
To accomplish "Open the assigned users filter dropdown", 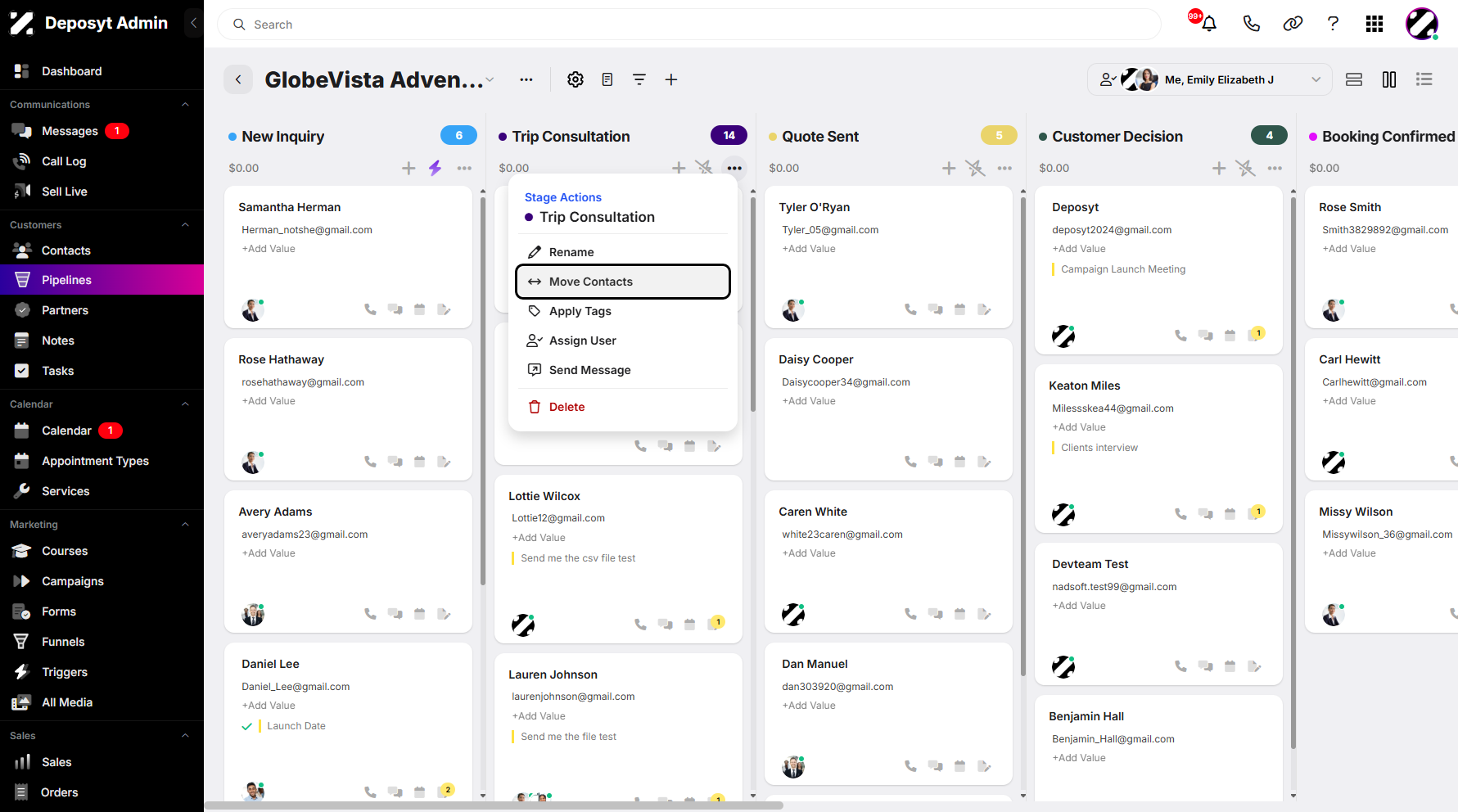I will 1210,79.
